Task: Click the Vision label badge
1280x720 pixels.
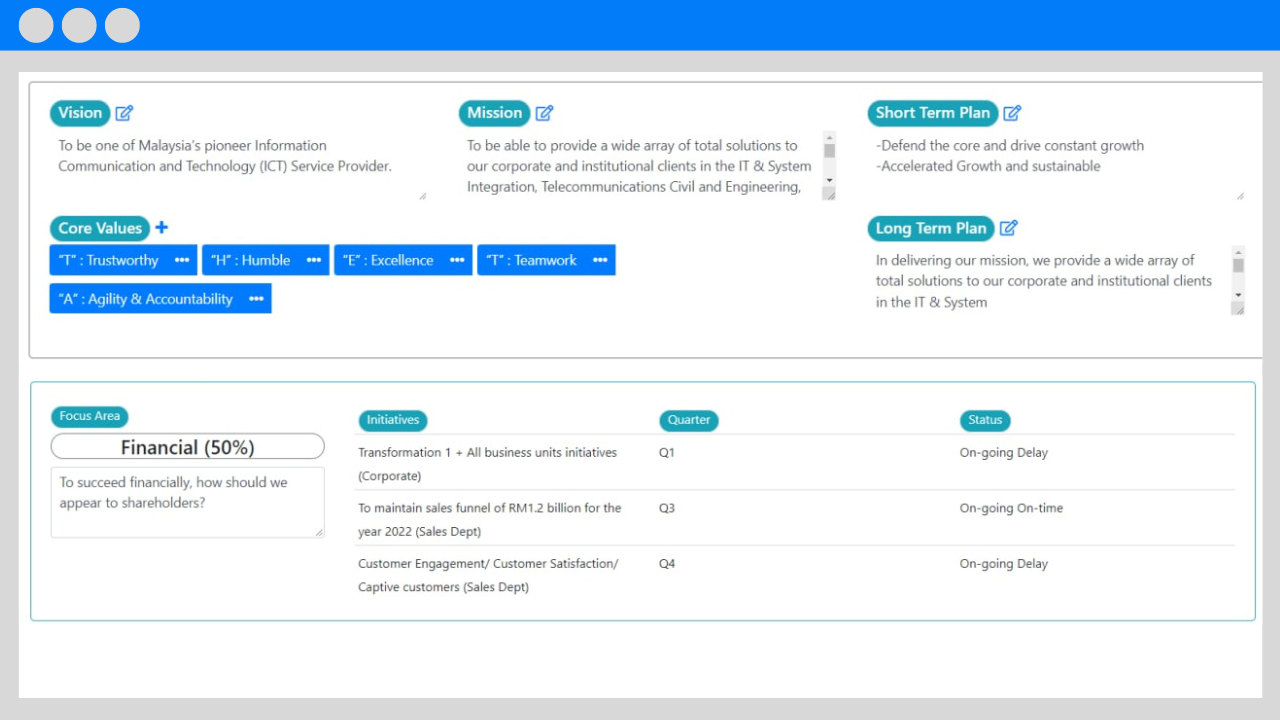Action: tap(80, 113)
